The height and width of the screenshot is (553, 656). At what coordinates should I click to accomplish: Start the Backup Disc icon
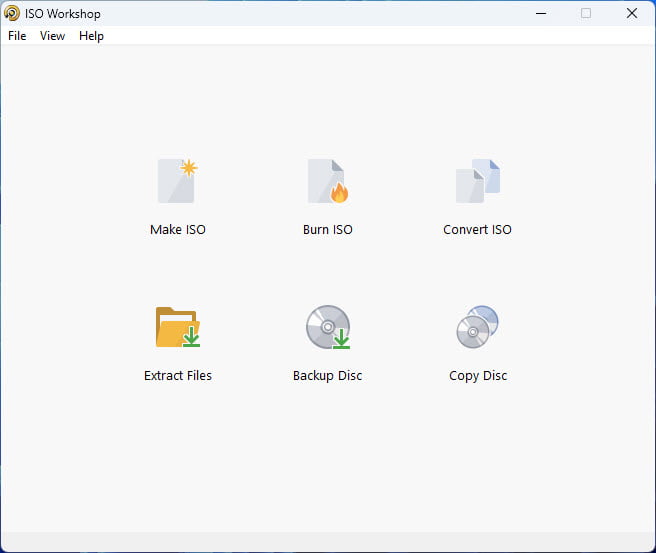coord(328,327)
